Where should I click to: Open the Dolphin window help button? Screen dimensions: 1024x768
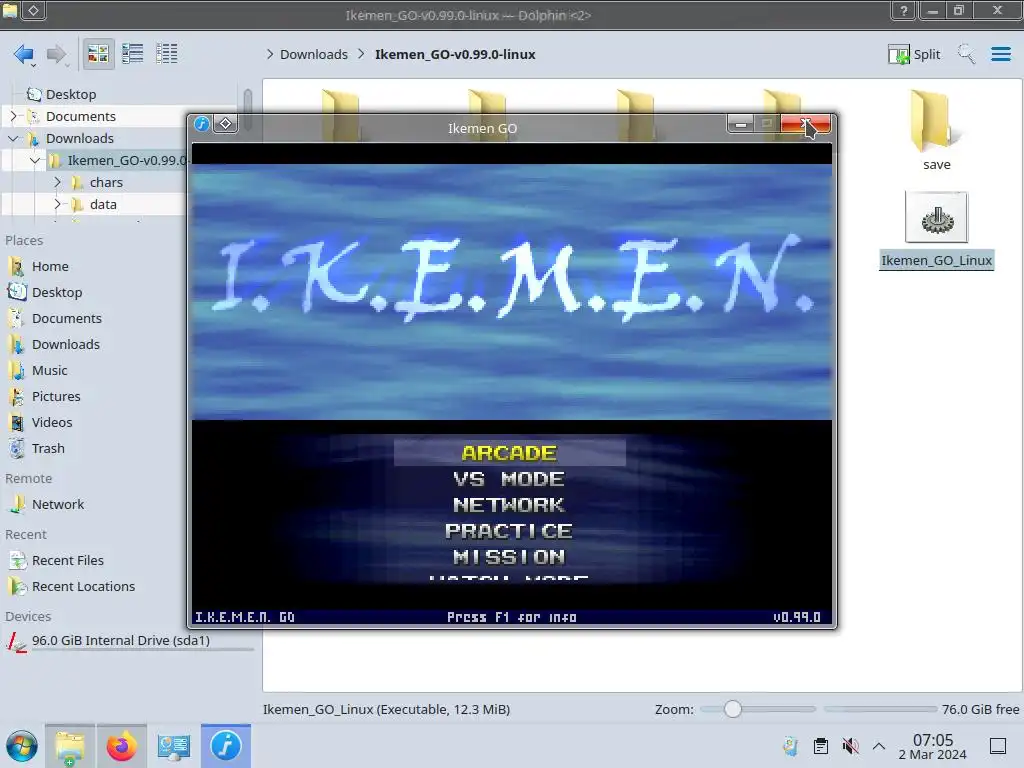click(x=903, y=10)
